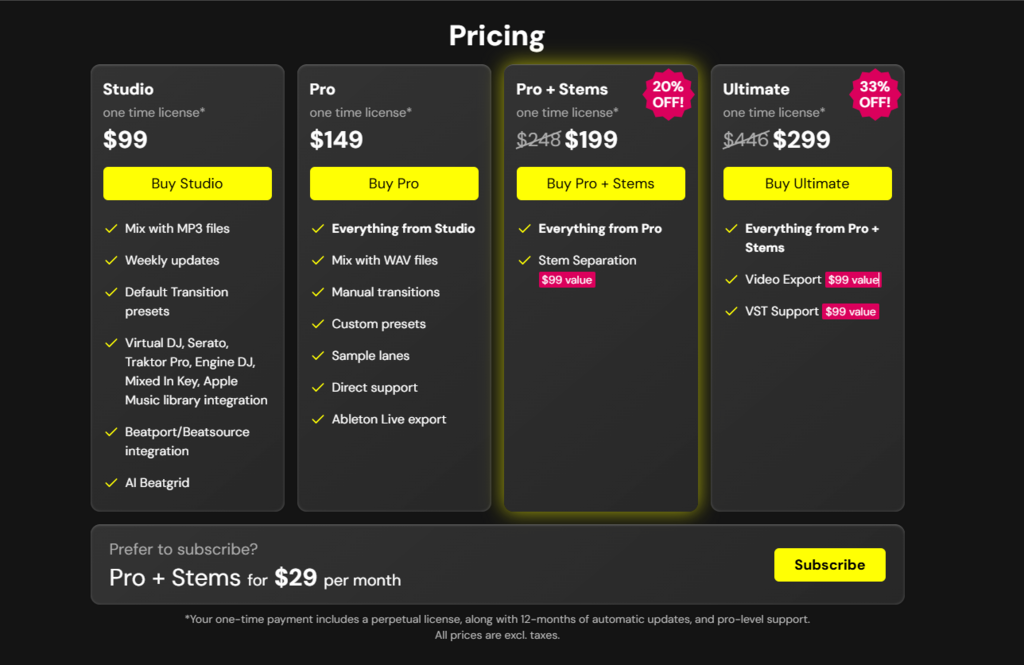This screenshot has width=1024, height=665.
Task: Click the checkmark beside Mix with MP3 files
Action: coord(111,229)
